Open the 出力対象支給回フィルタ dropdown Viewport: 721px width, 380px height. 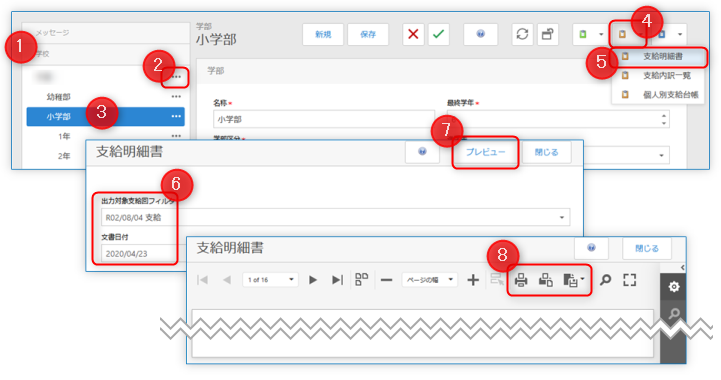pos(562,217)
